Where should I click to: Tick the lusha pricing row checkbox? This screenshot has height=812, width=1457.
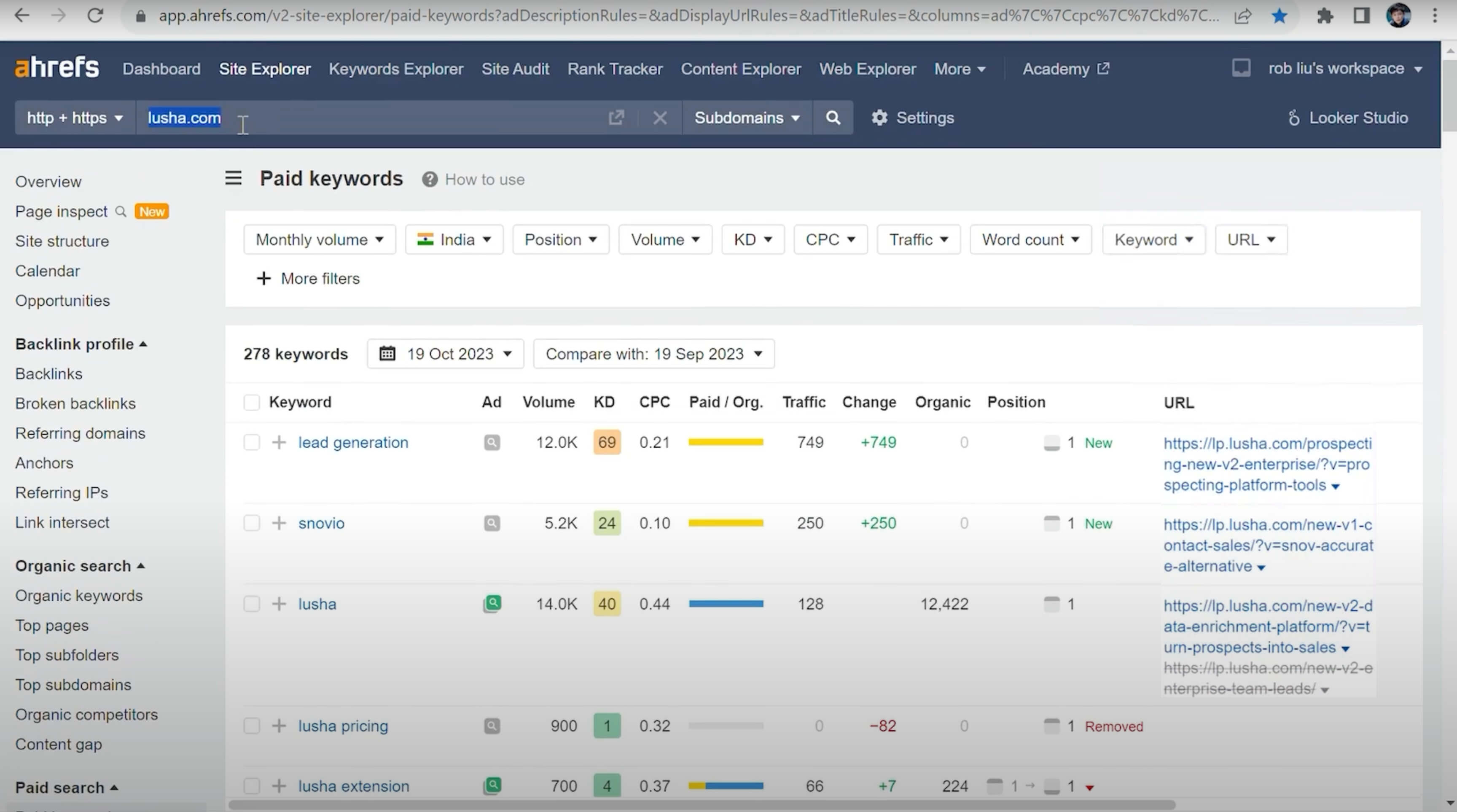click(x=252, y=726)
